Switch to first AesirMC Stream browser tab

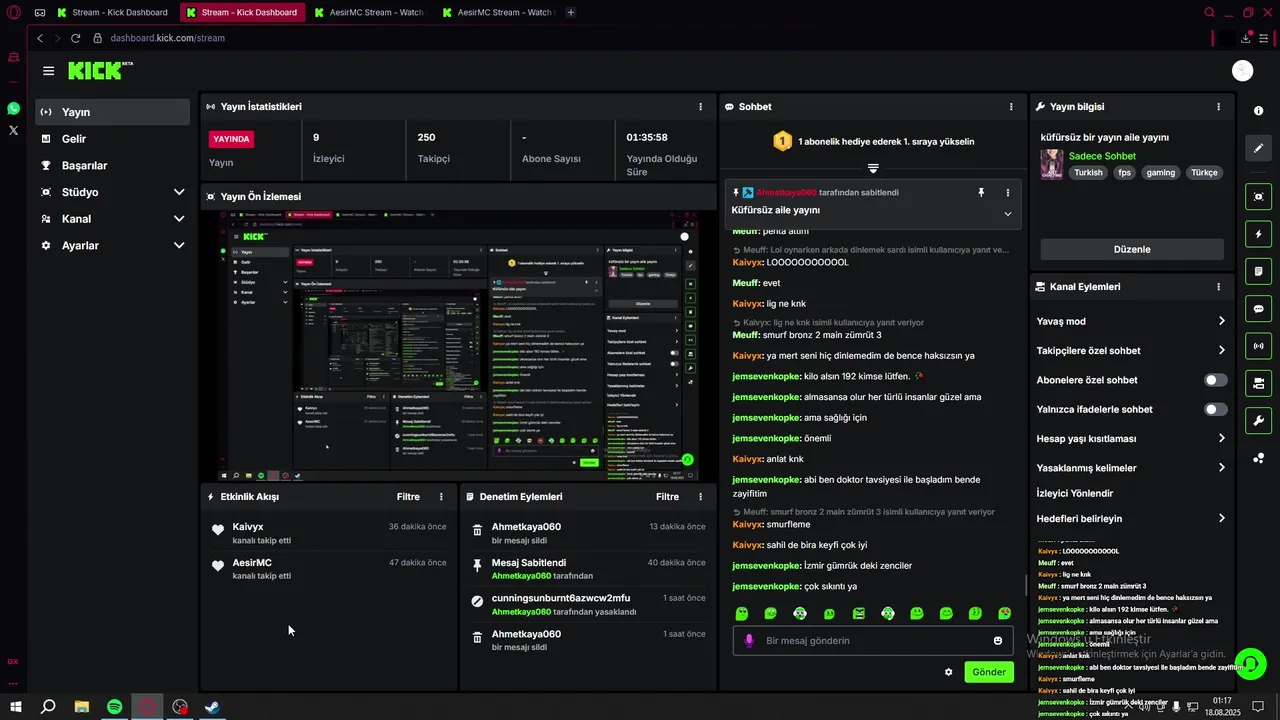[370, 12]
